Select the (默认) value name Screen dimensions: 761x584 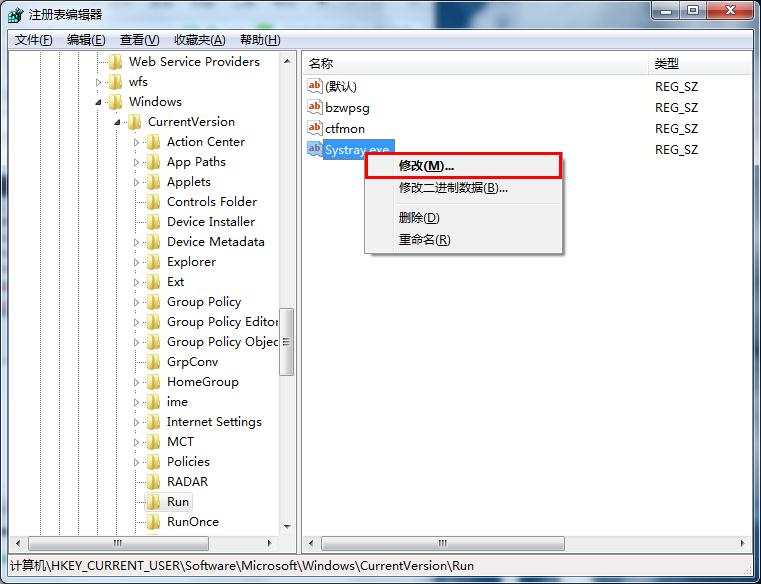pyautogui.click(x=341, y=86)
